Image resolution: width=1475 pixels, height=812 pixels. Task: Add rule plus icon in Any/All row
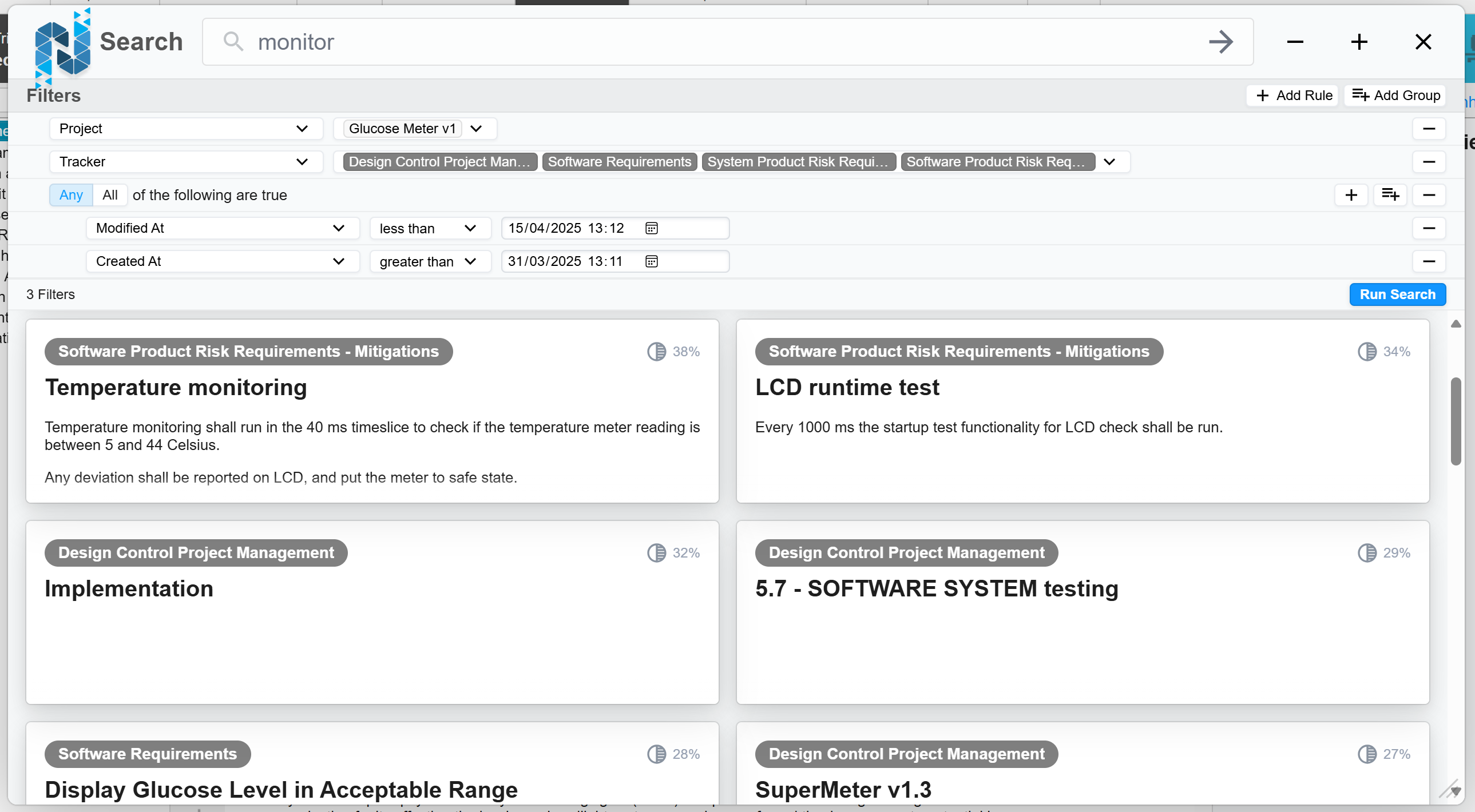tap(1351, 195)
